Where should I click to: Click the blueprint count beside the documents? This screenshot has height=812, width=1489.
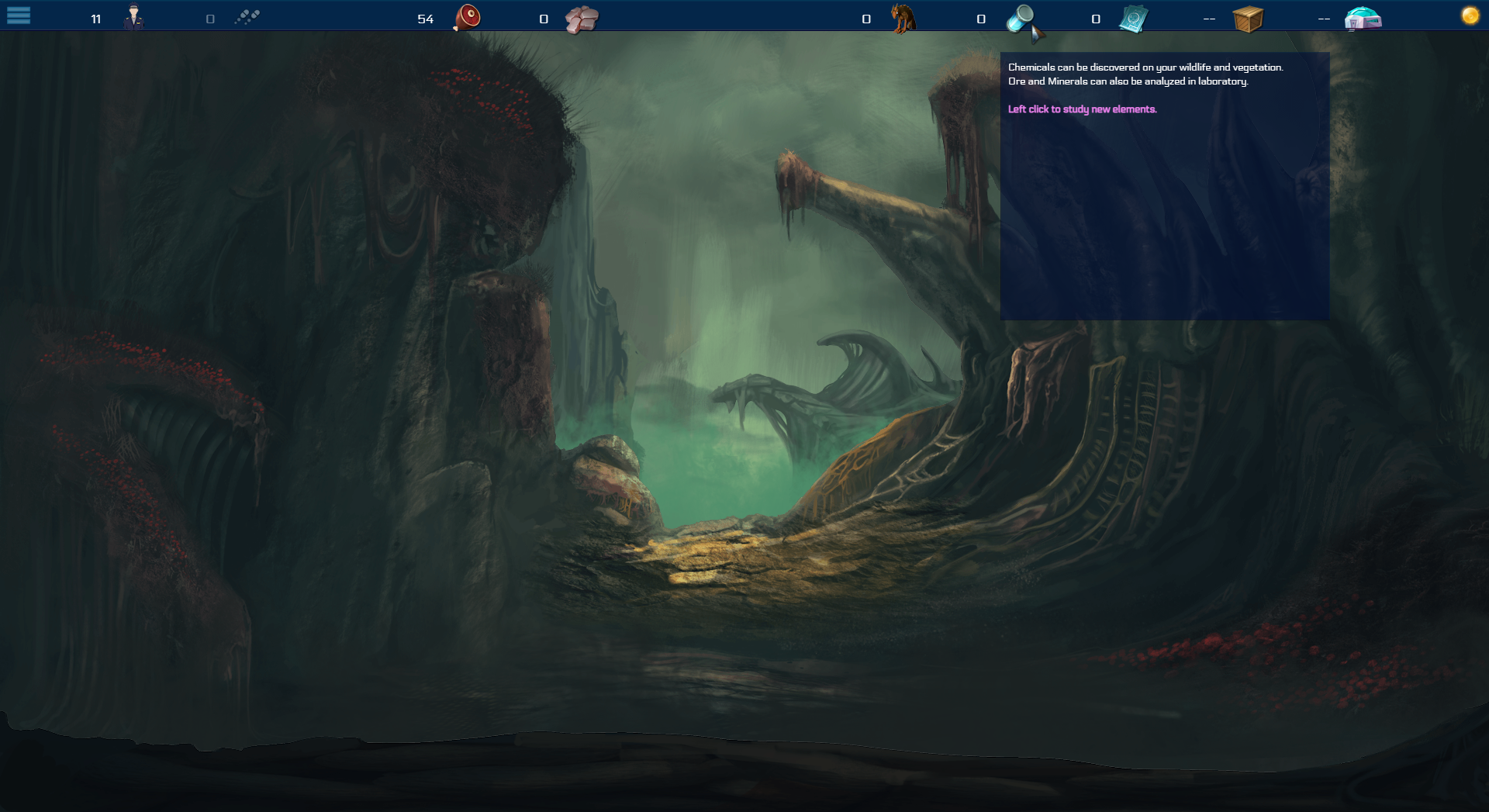[x=1096, y=19]
